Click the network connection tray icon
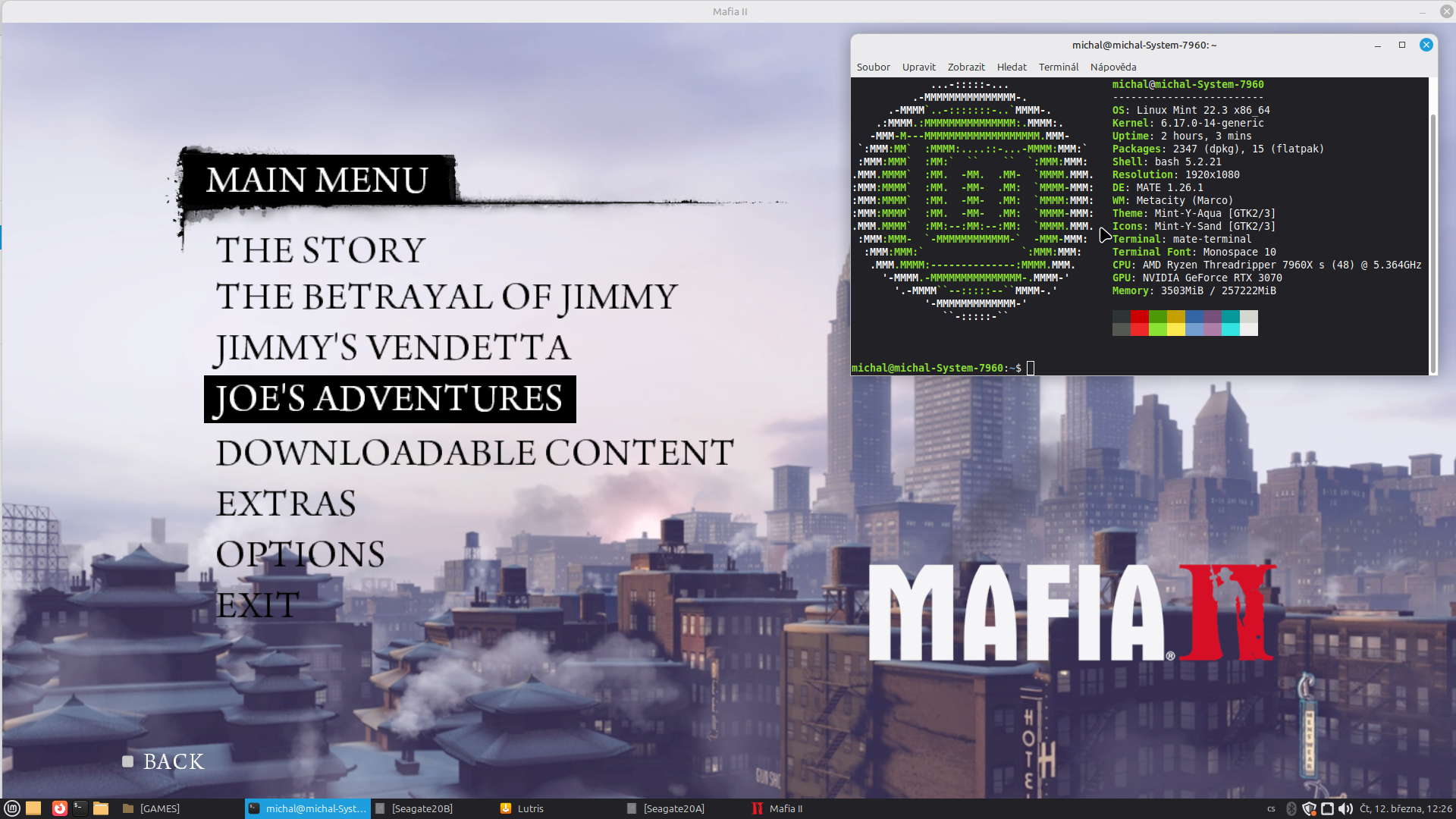The image size is (1456, 819). (1327, 808)
